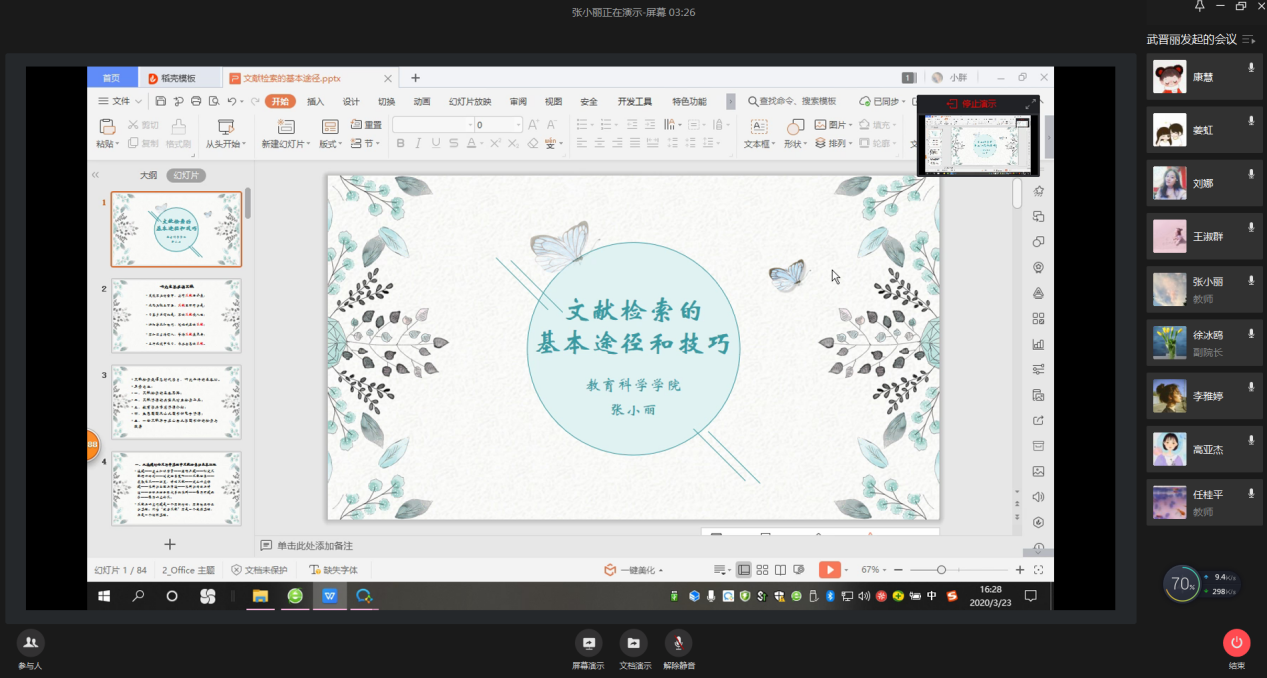Click 一键美化 beautify button
1267x678 pixels.
coord(632,570)
